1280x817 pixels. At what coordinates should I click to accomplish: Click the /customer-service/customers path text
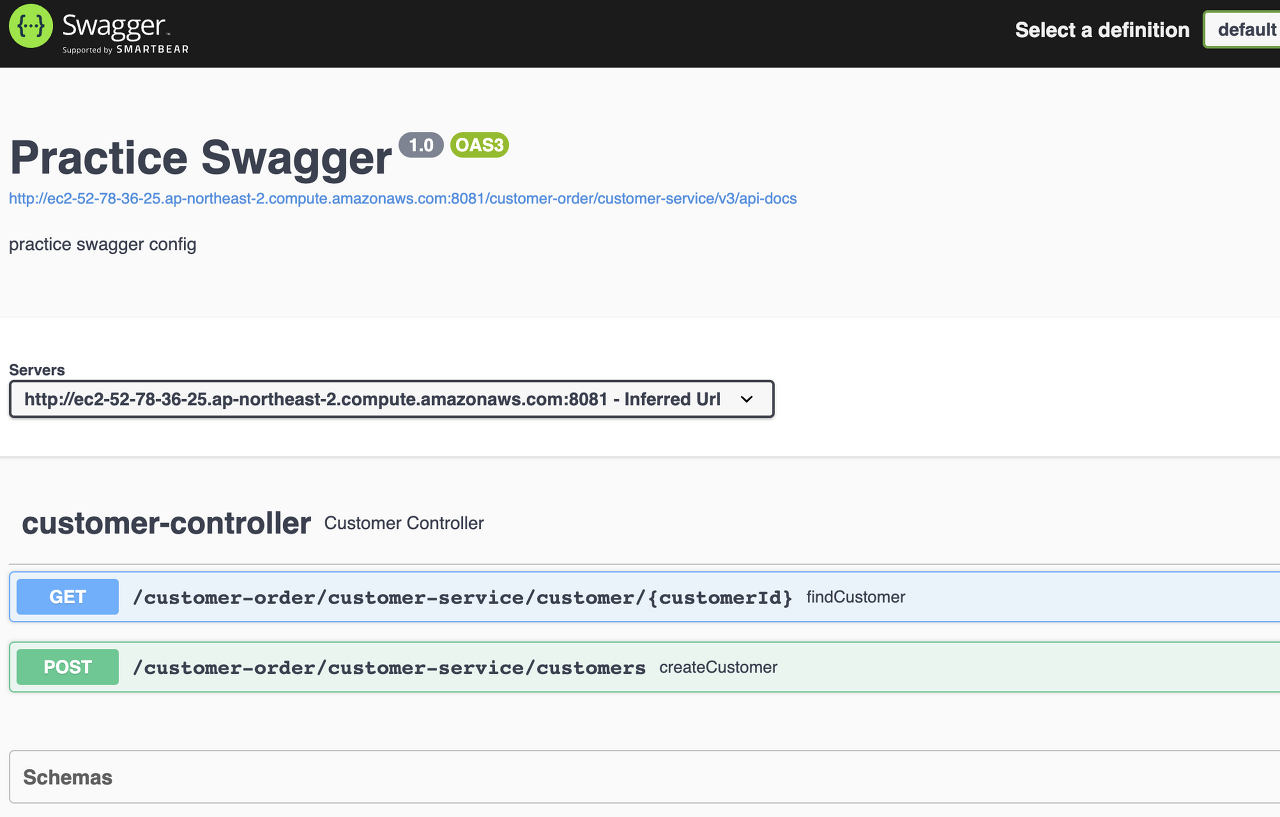coord(389,668)
